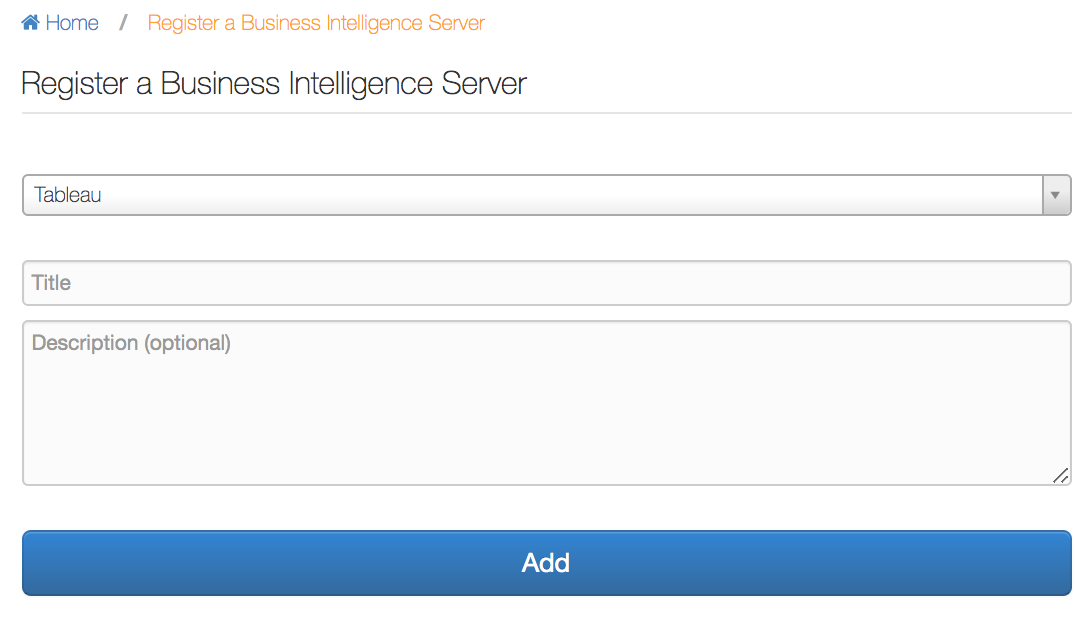This screenshot has width=1092, height=618.
Task: Click the Description (optional) placeholder text
Action: click(x=131, y=343)
